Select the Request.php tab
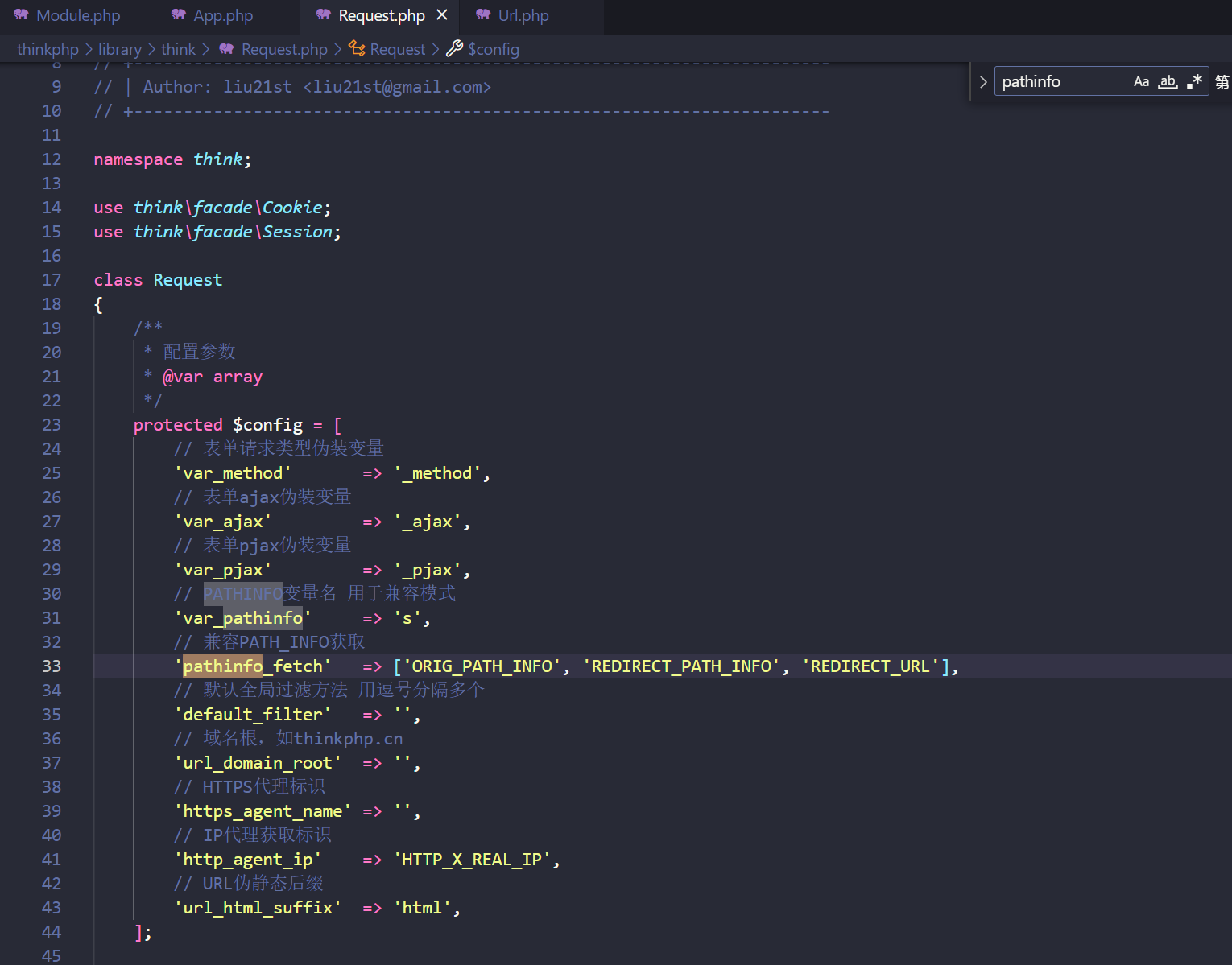1232x965 pixels. coord(381,15)
